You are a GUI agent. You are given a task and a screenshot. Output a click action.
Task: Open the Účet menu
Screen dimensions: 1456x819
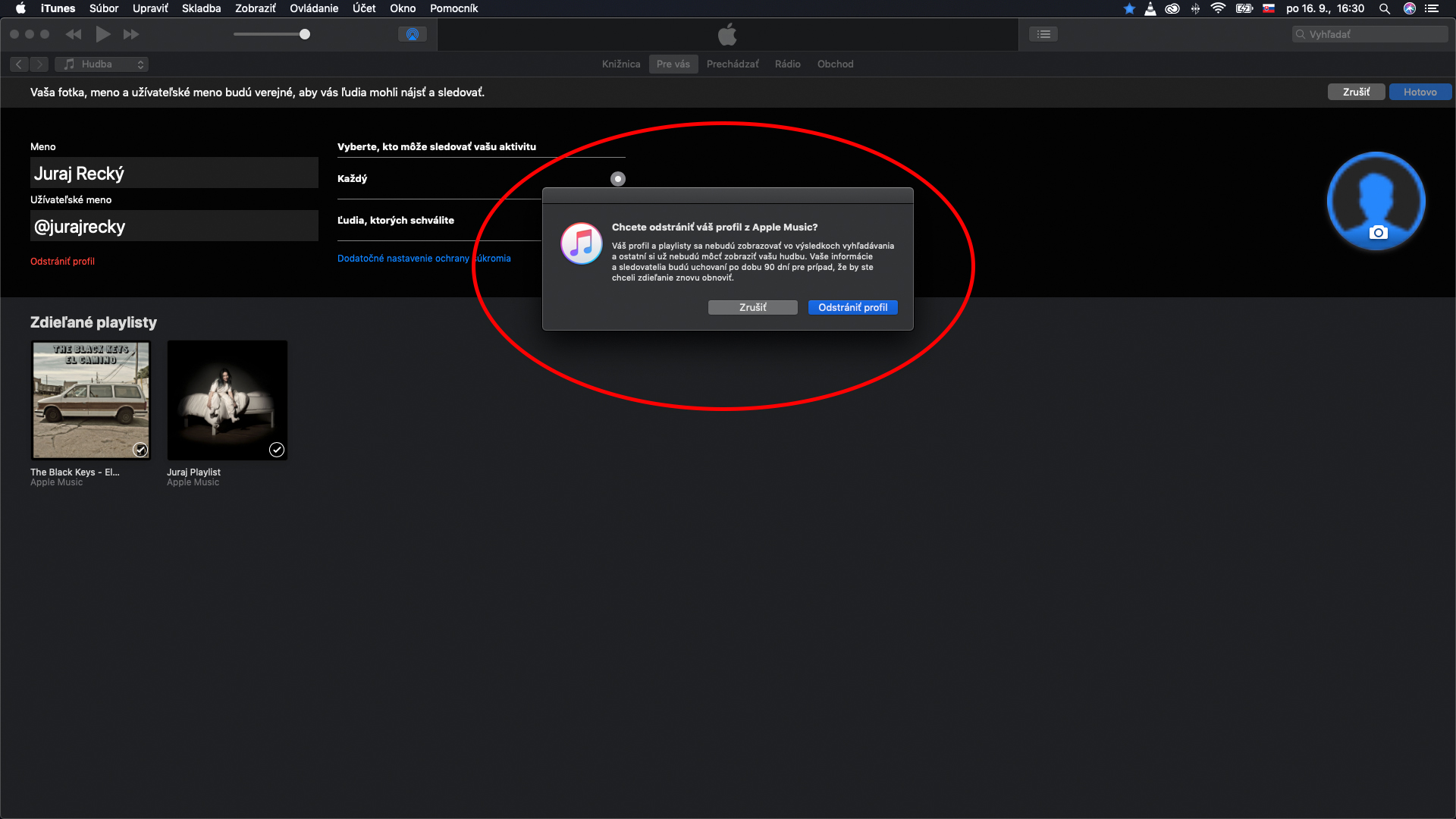pyautogui.click(x=364, y=8)
